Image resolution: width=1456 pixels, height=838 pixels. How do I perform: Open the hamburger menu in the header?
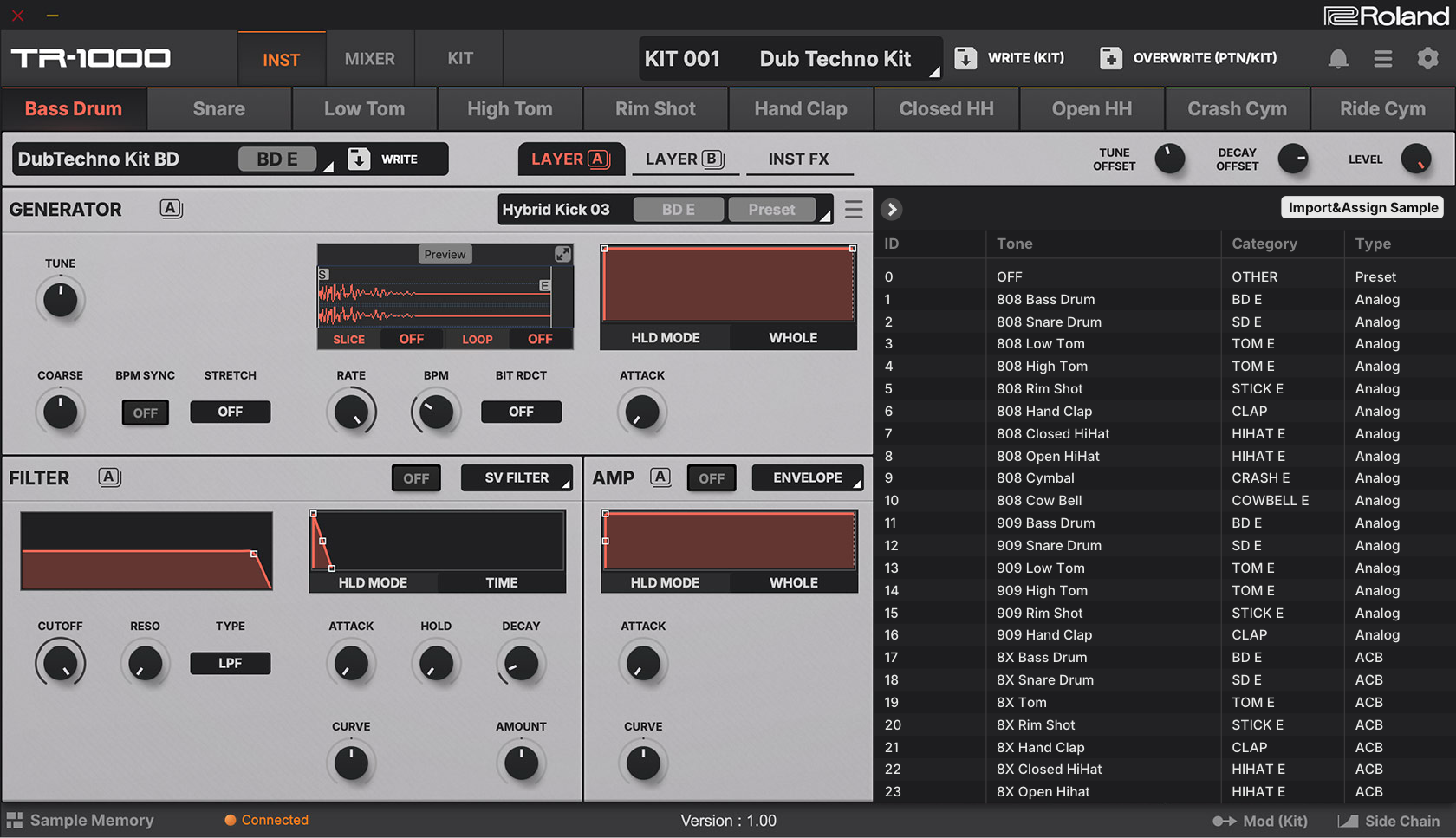pyautogui.click(x=1383, y=59)
